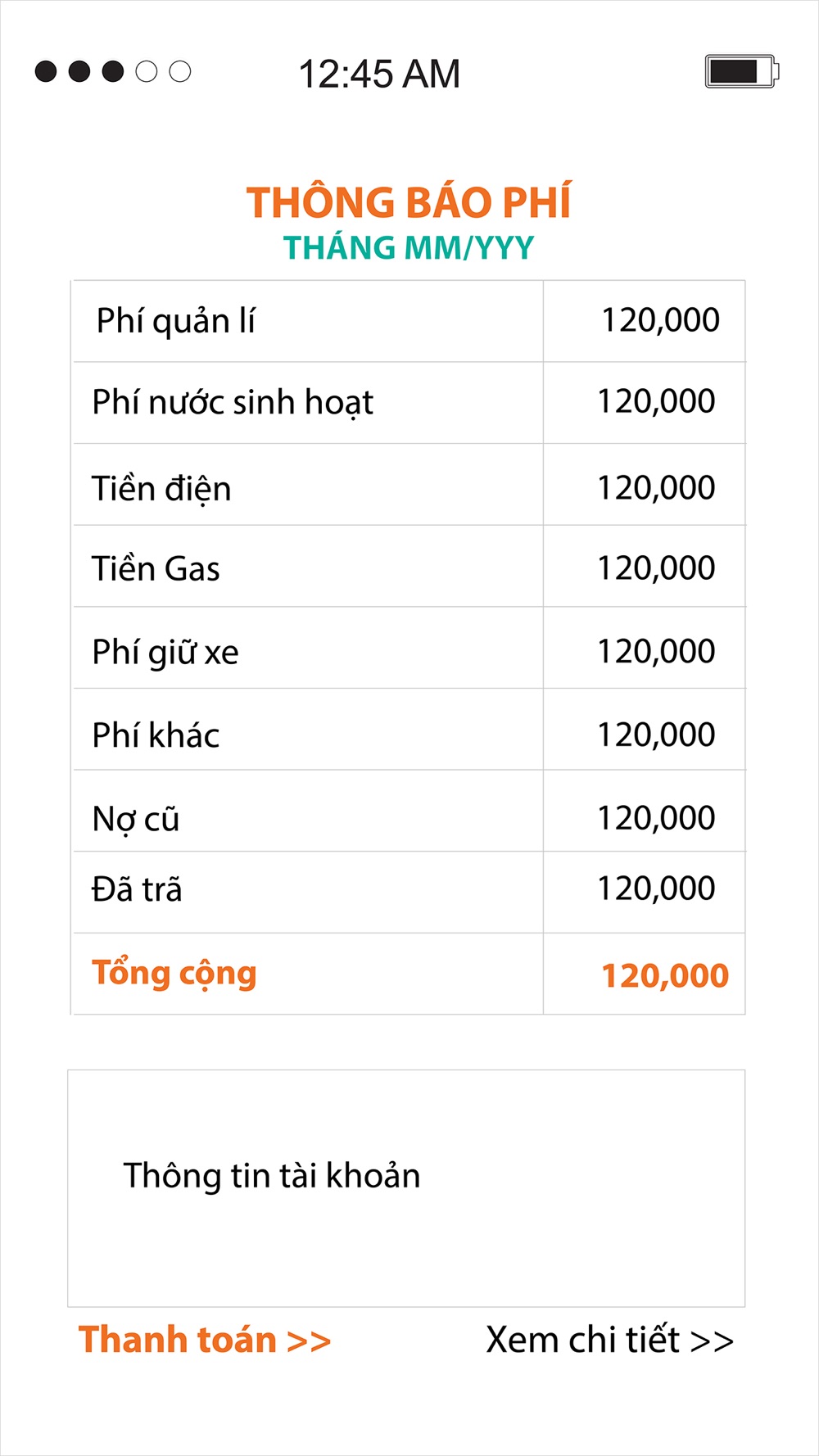
Task: Open the Xem chi tiết >> details link
Action: (609, 1341)
